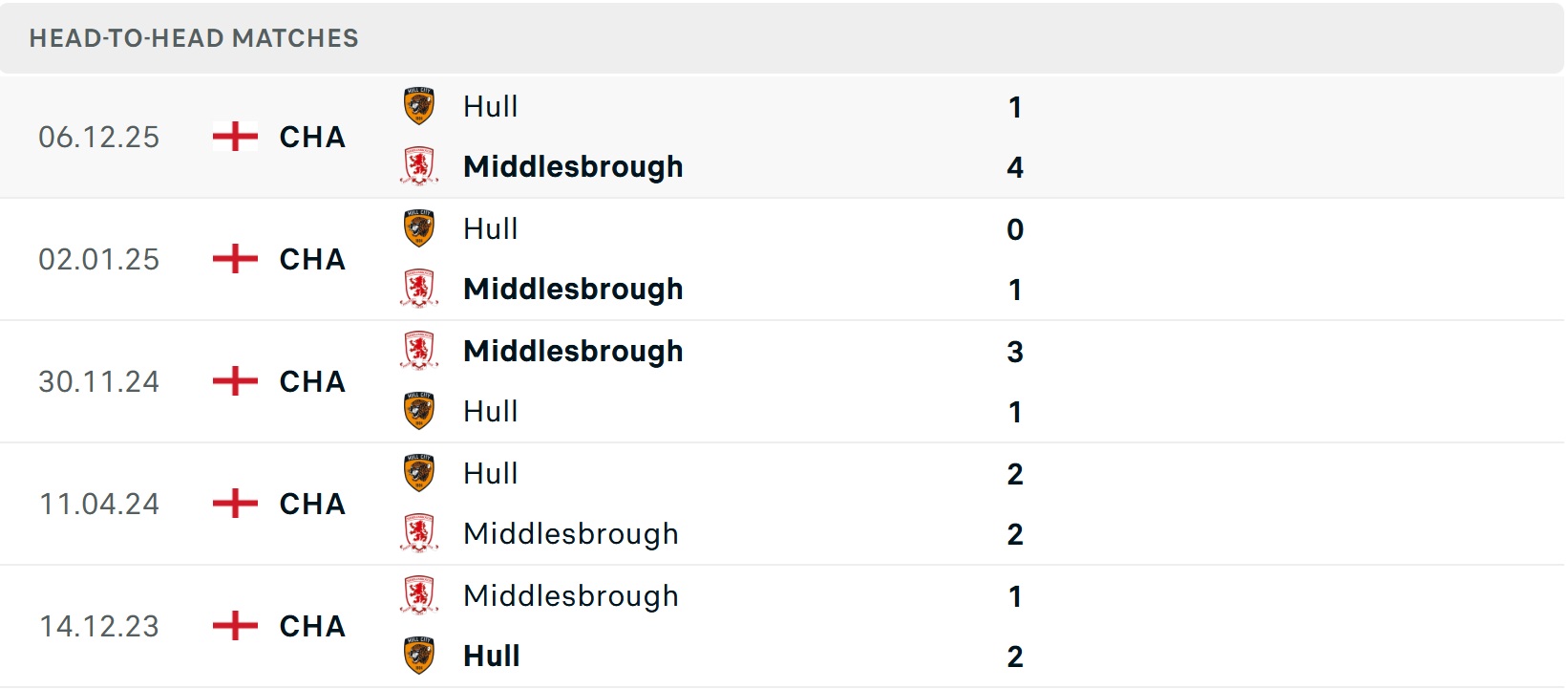The height and width of the screenshot is (689, 1568).
Task: Click Middlesbrough crest in 06.12.25 match
Action: pos(419,166)
